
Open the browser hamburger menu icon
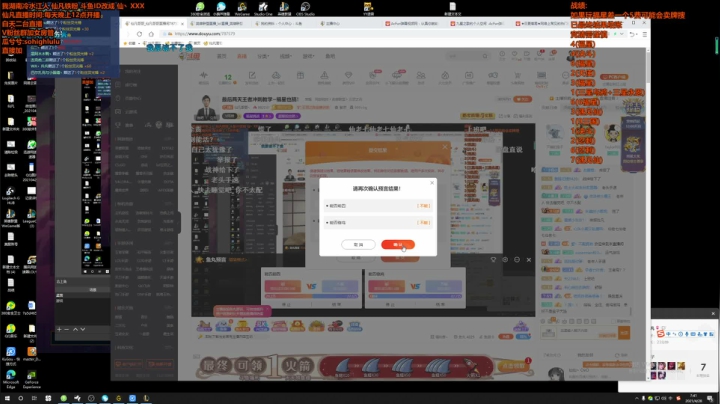tap(644, 34)
